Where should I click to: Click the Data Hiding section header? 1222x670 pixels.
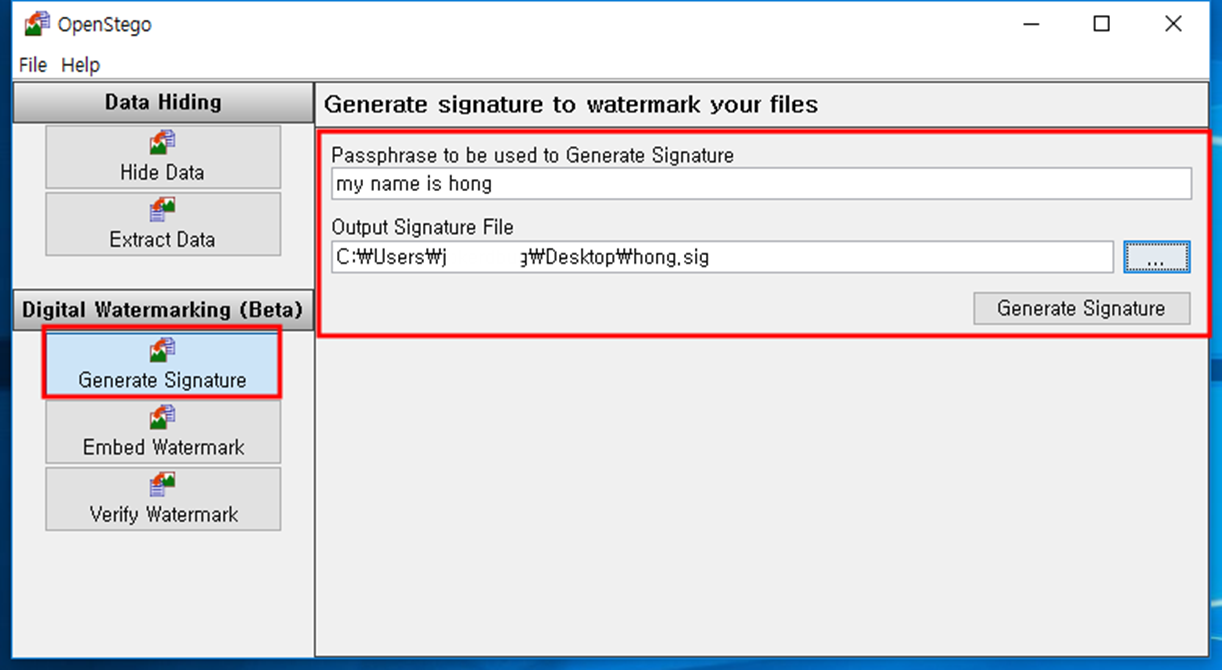(x=163, y=102)
